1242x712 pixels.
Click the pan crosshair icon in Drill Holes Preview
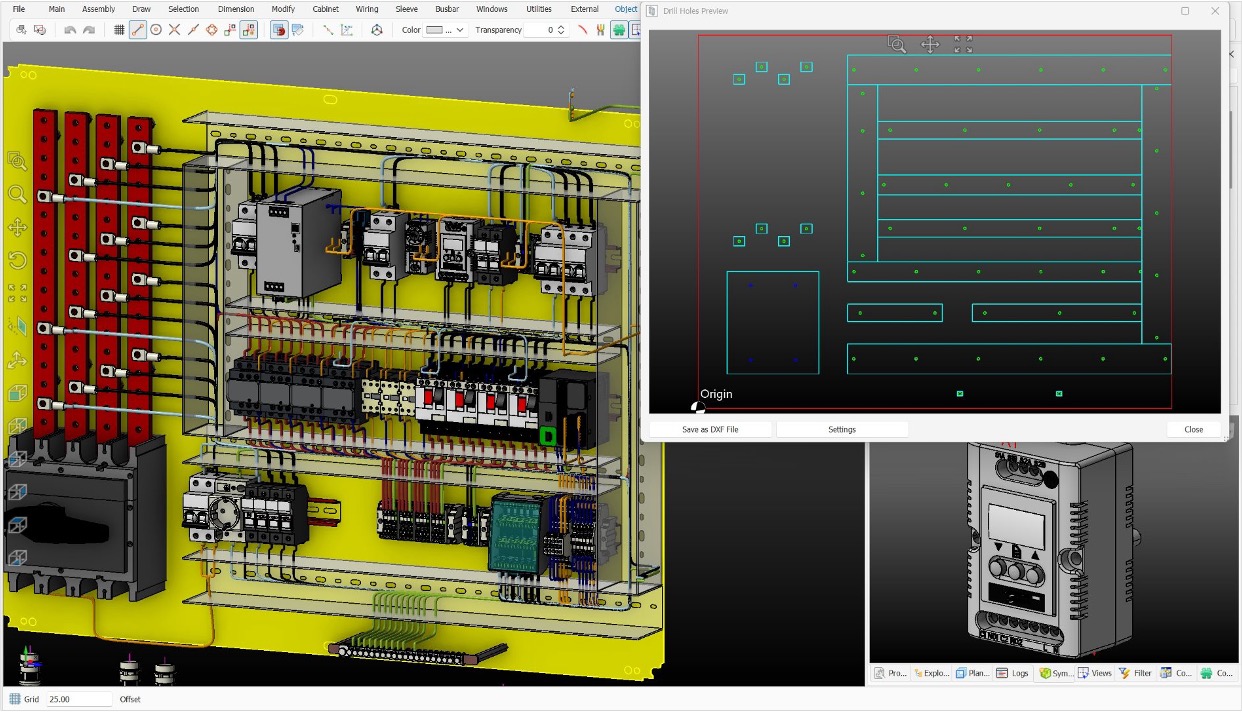(928, 44)
